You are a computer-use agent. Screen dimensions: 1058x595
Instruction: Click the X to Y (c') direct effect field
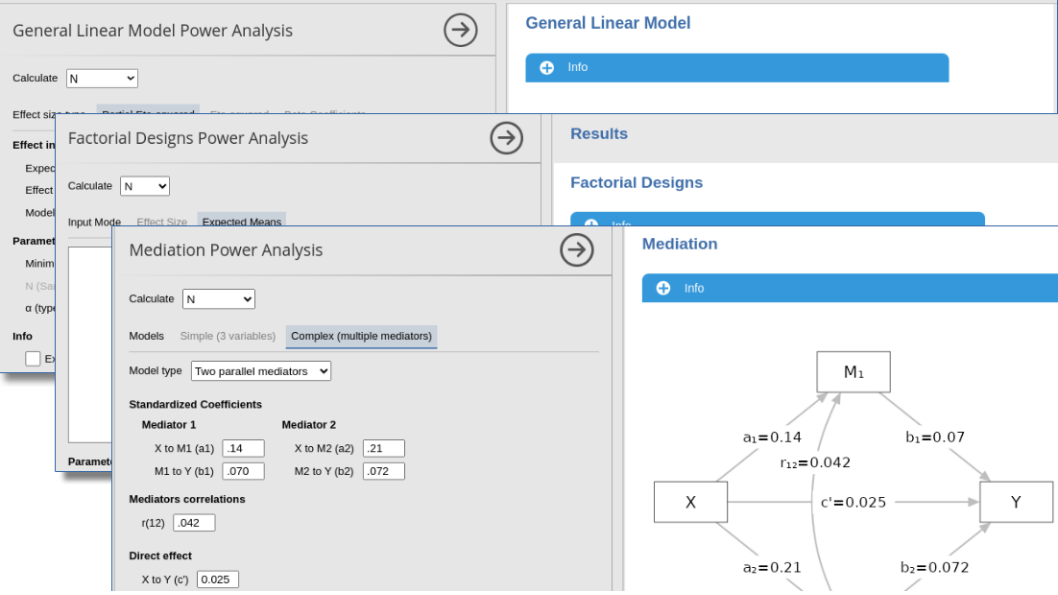pyautogui.click(x=217, y=579)
